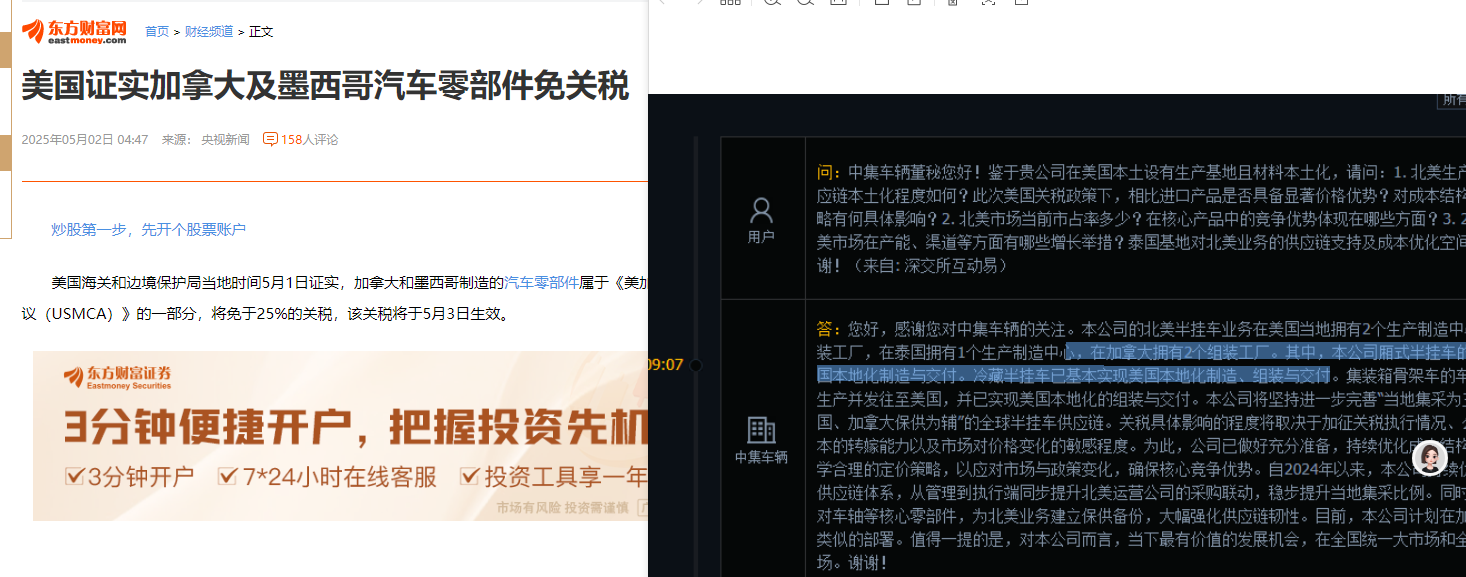This screenshot has width=1466, height=577.
Task: Click the highlighted text 冷藏半挂车已基本实现美国本地化制造
Action: coord(1107,375)
